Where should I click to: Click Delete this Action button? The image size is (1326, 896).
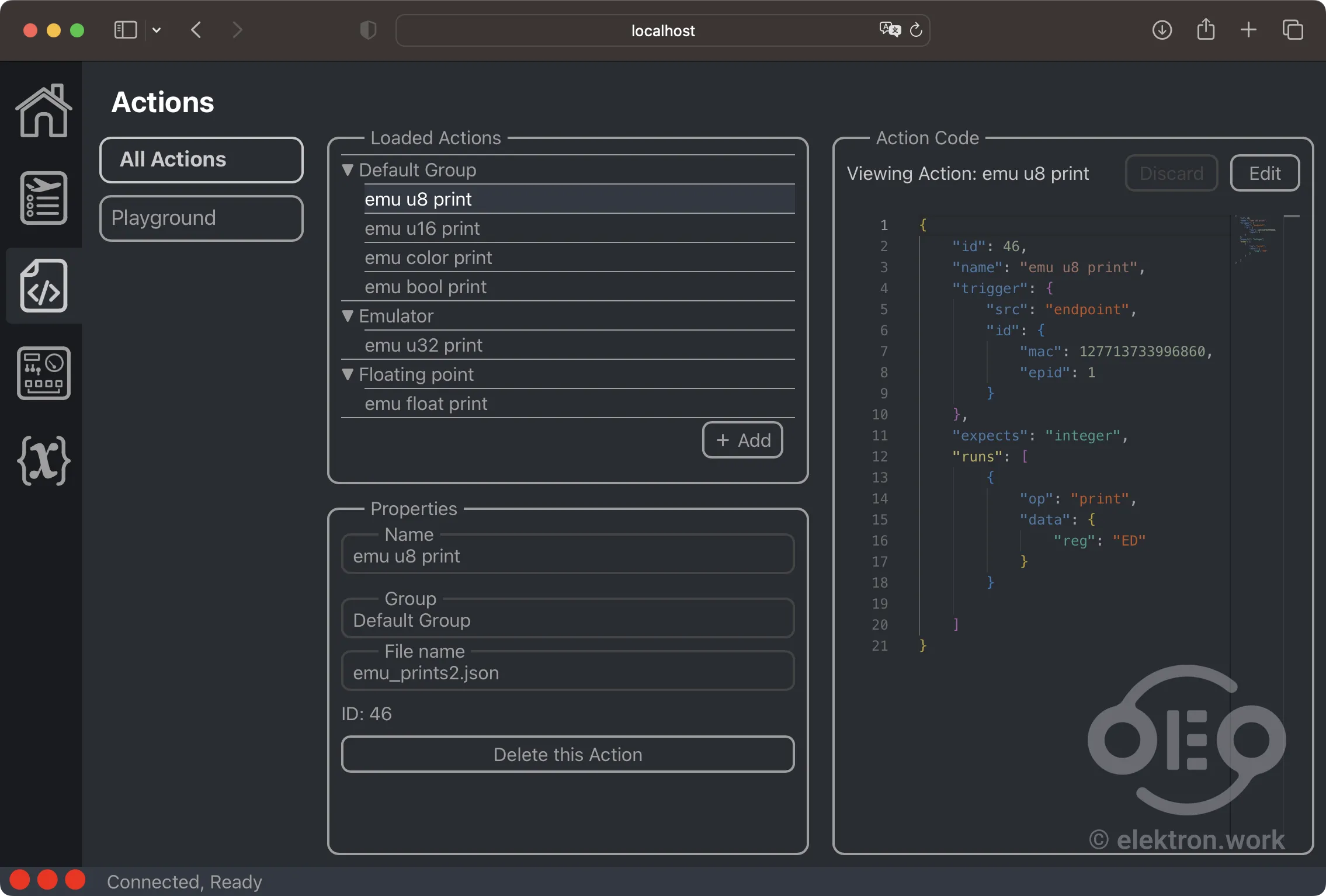point(568,754)
